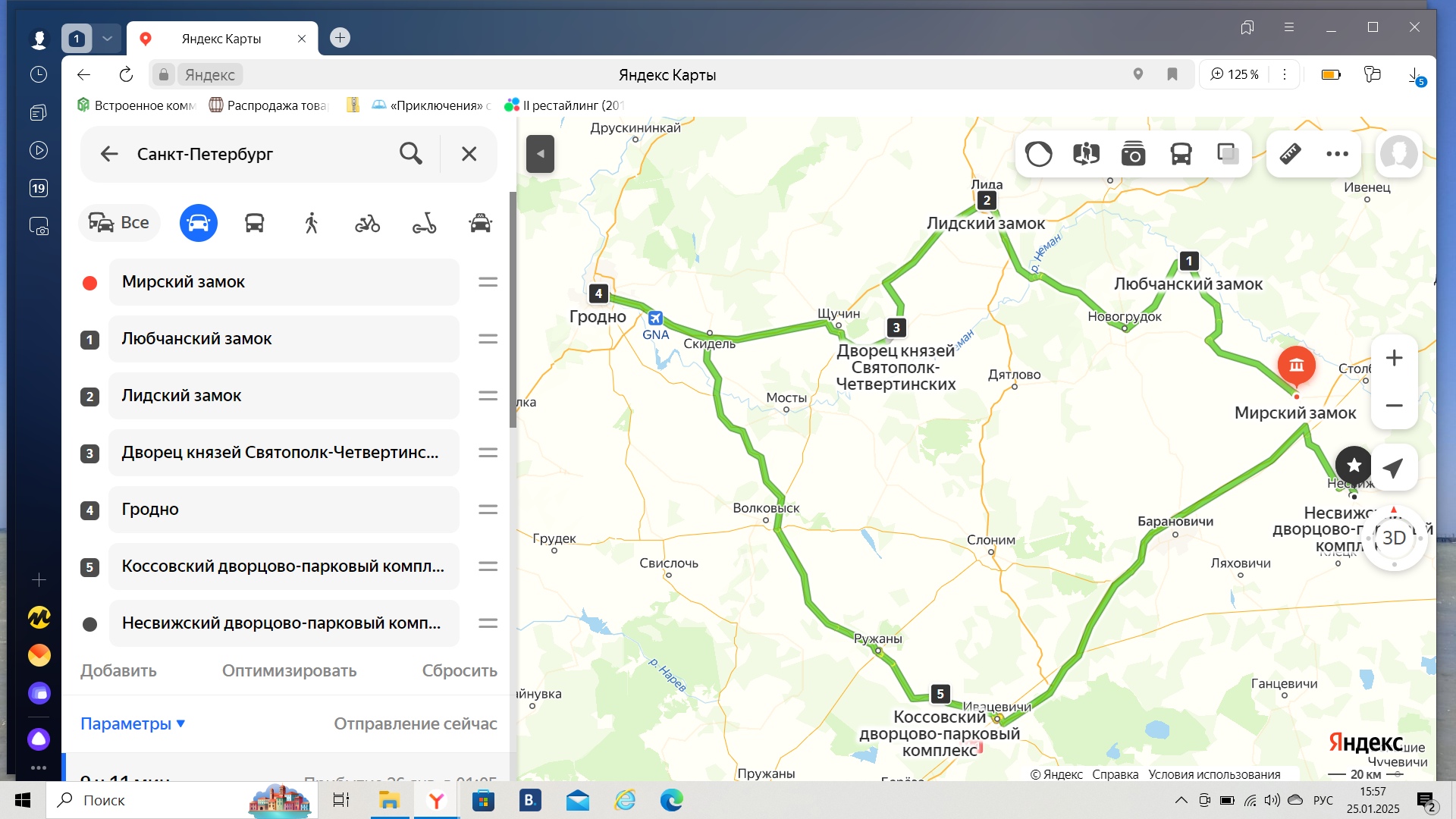Image resolution: width=1456 pixels, height=819 pixels.
Task: Grab reorder handle for Любчанский замок
Action: click(x=488, y=339)
